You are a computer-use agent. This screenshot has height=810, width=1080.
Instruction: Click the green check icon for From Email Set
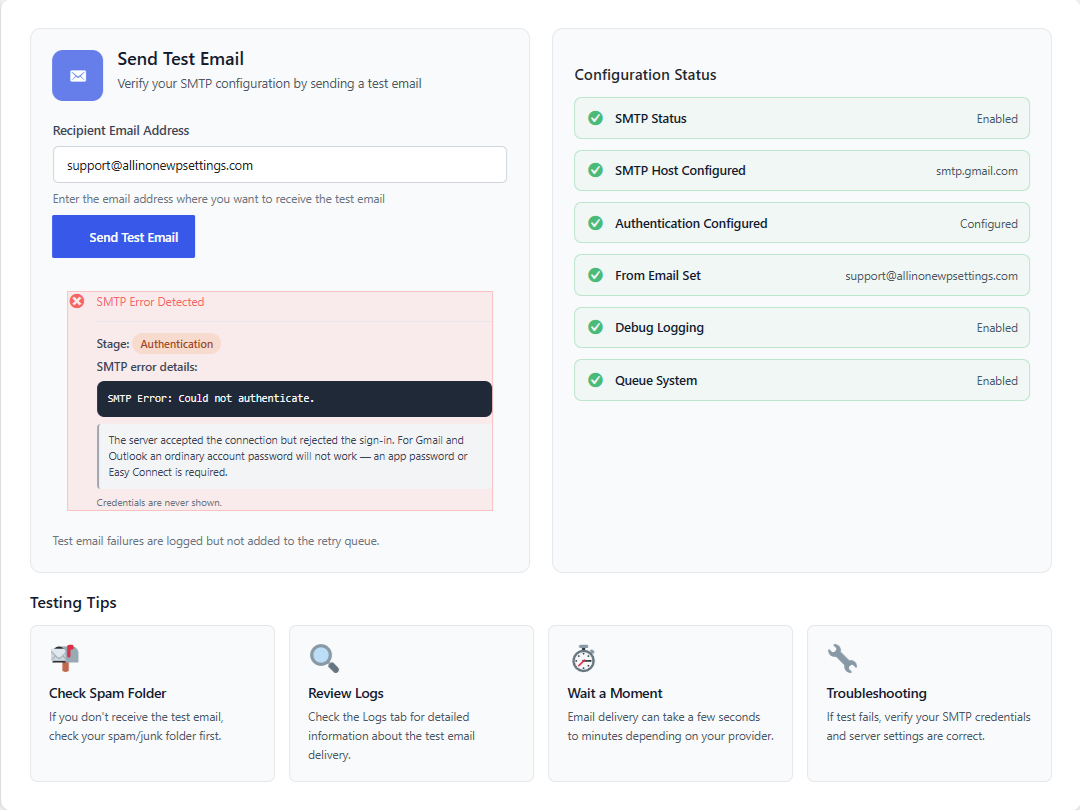(596, 276)
